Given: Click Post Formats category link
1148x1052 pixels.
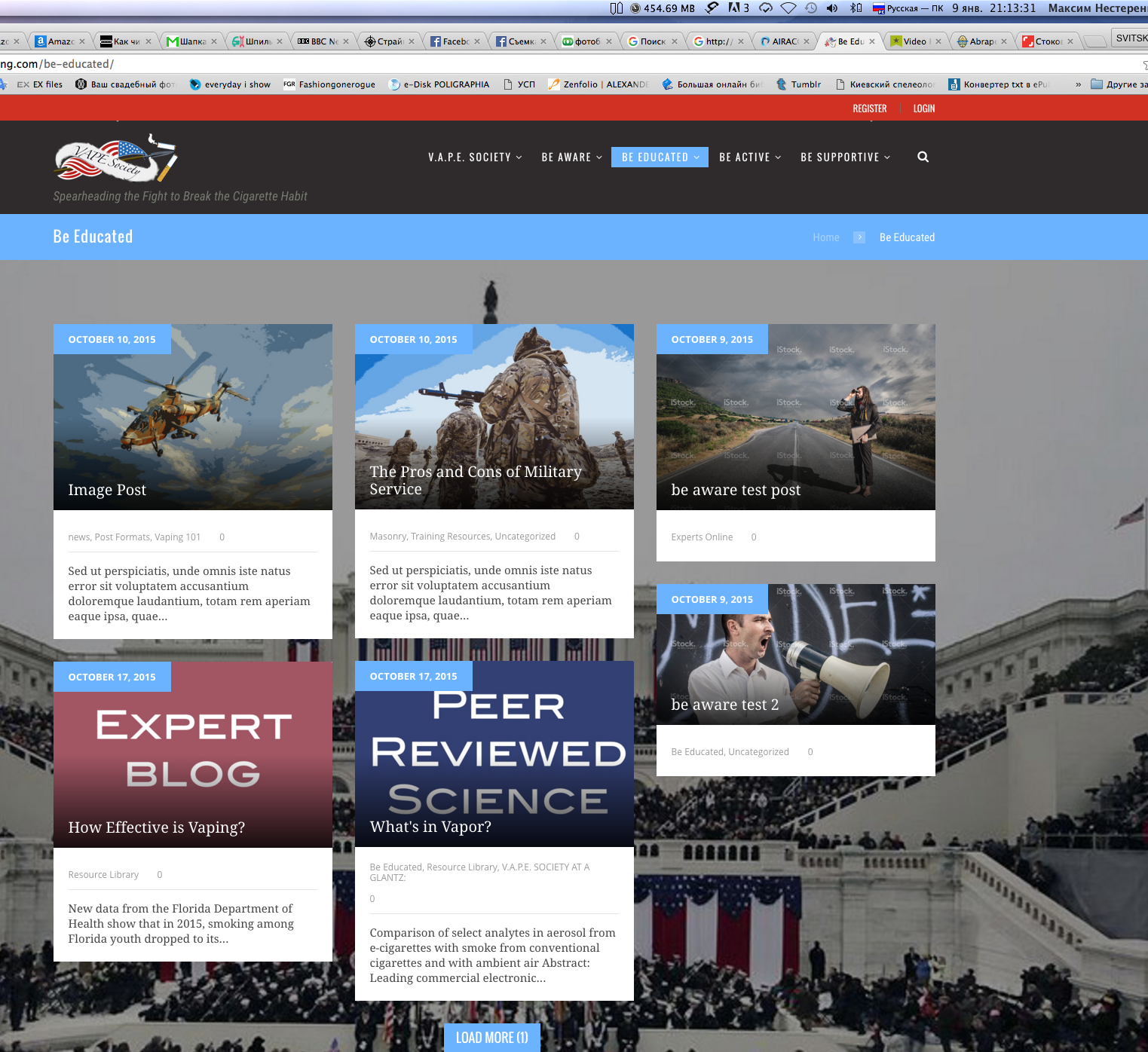Looking at the screenshot, I should (x=123, y=537).
